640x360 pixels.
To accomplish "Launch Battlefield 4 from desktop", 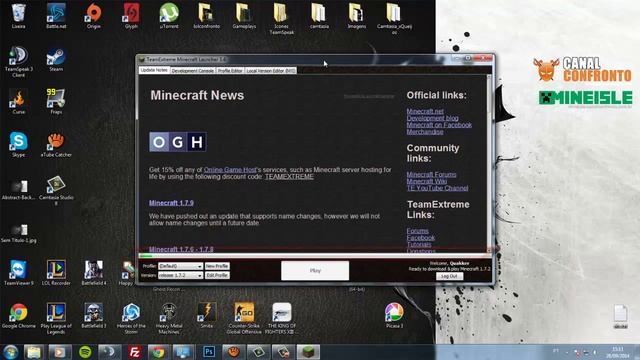I will [x=93, y=273].
